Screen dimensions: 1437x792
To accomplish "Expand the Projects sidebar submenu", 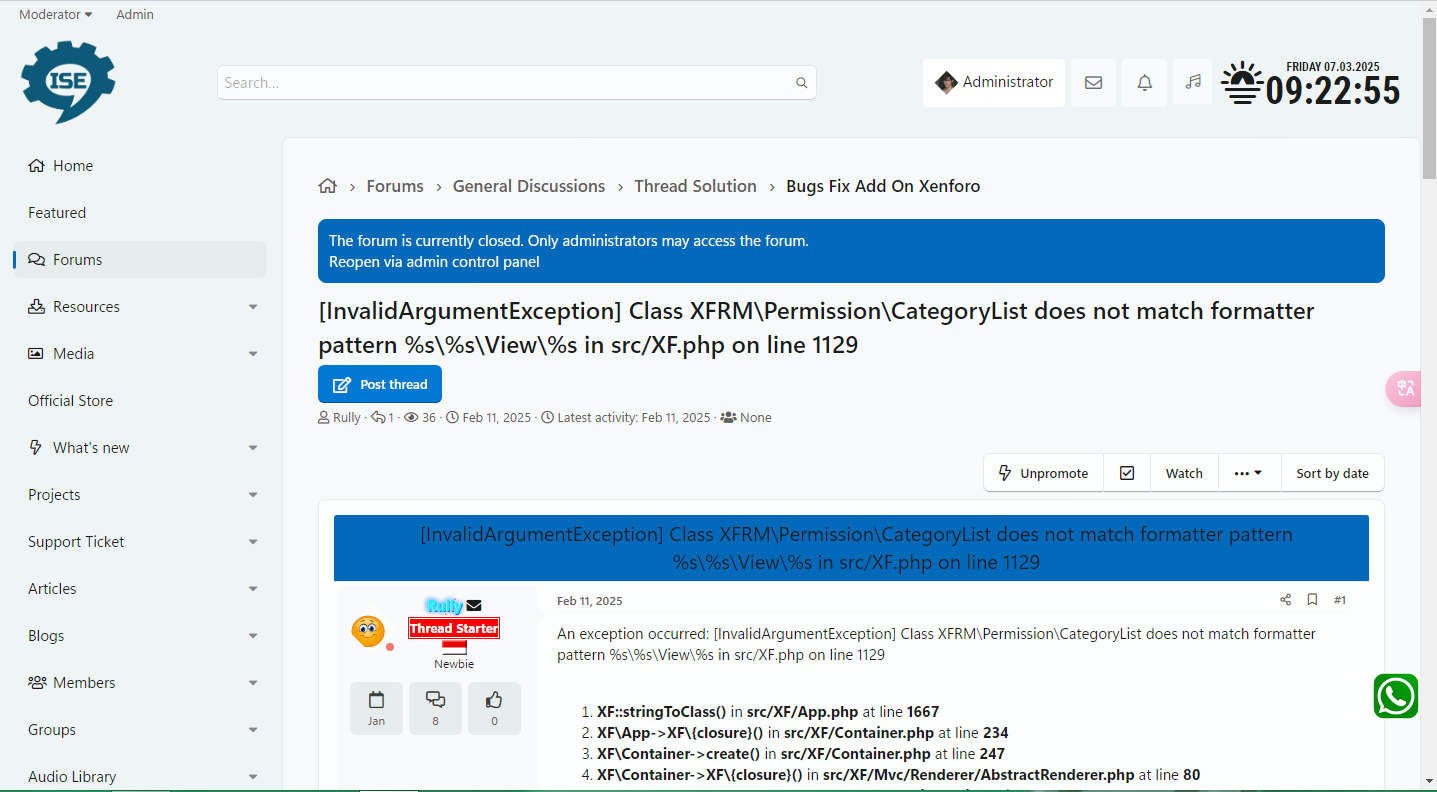I will click(253, 495).
